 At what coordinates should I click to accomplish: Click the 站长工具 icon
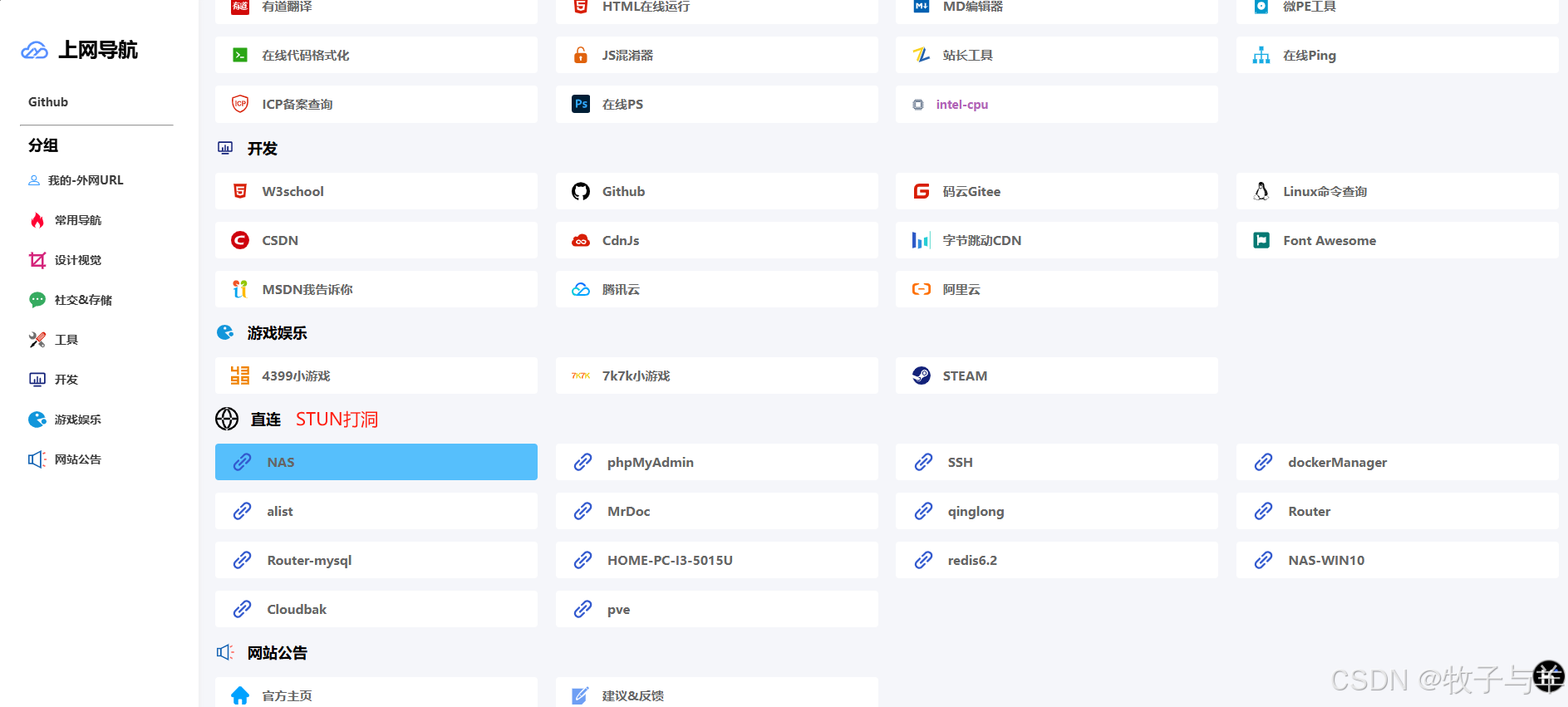[x=921, y=55]
